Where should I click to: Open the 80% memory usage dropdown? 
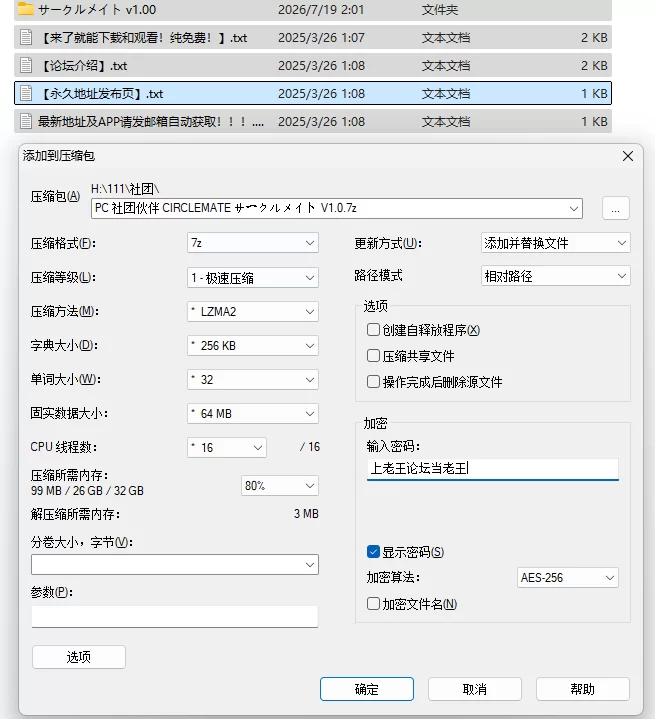pos(280,486)
